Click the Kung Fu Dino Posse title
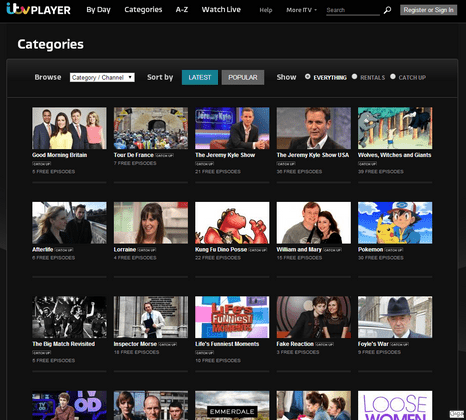466x420 pixels. coord(221,250)
